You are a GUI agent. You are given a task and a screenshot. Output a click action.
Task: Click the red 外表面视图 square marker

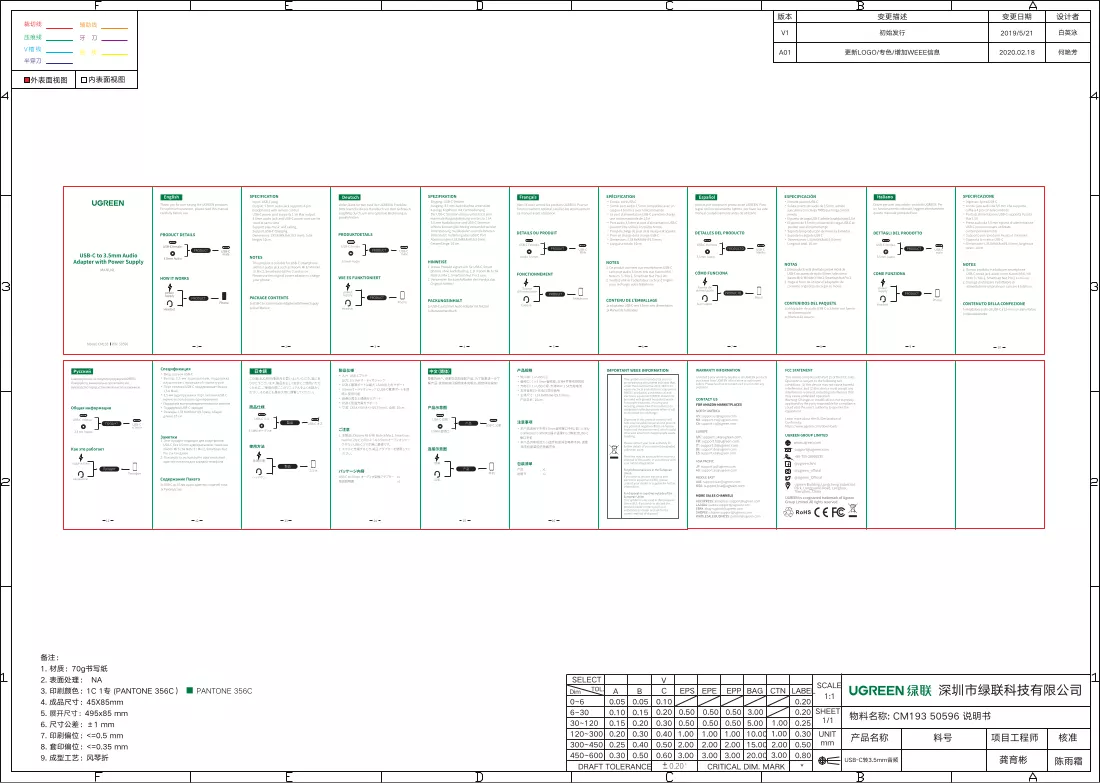click(x=27, y=80)
